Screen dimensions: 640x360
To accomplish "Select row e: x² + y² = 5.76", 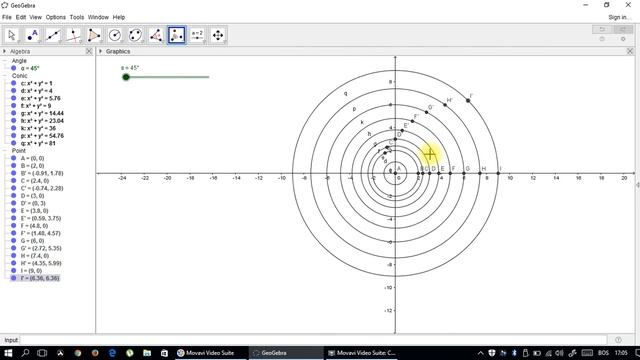I will 40,98.
